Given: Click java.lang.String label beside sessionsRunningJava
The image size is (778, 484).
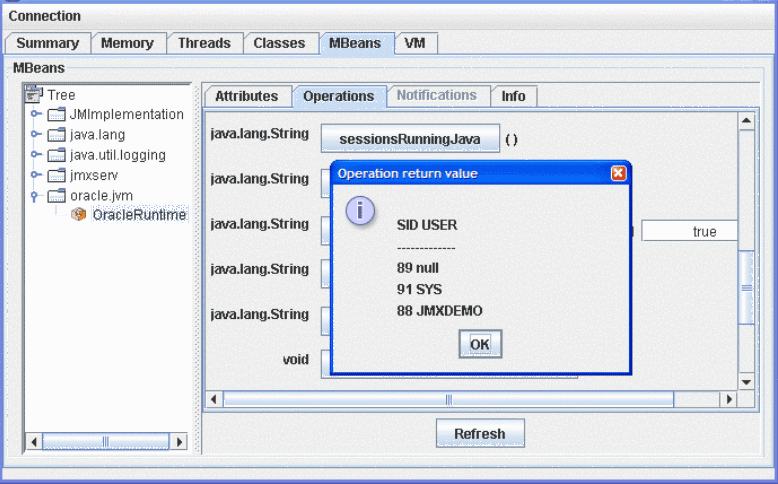Looking at the screenshot, I should click(259, 134).
